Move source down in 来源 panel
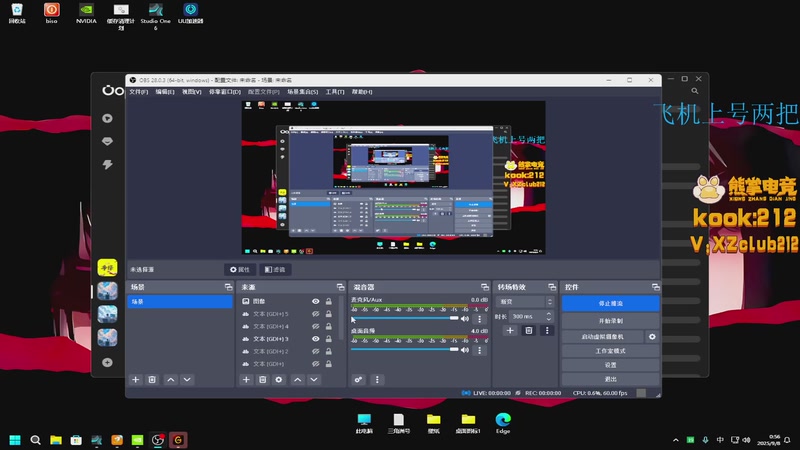The image size is (800, 450). pyautogui.click(x=314, y=380)
